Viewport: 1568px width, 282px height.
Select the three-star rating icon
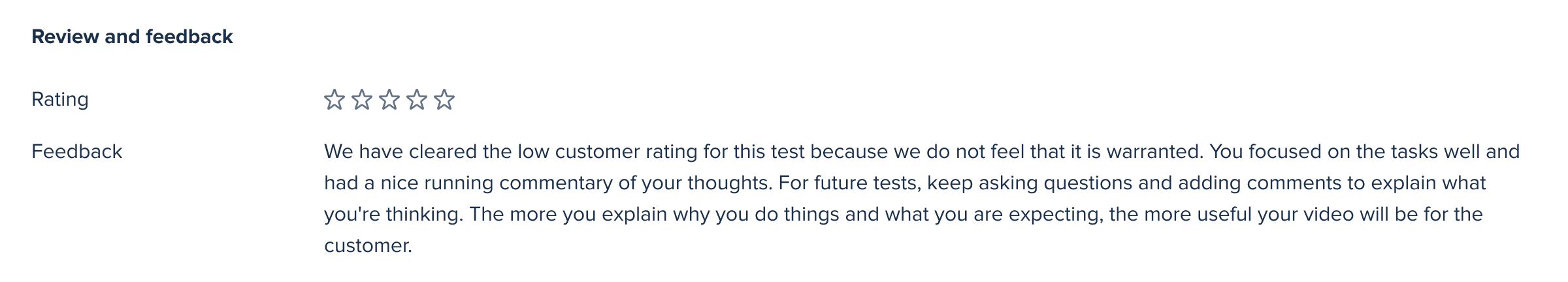(389, 100)
